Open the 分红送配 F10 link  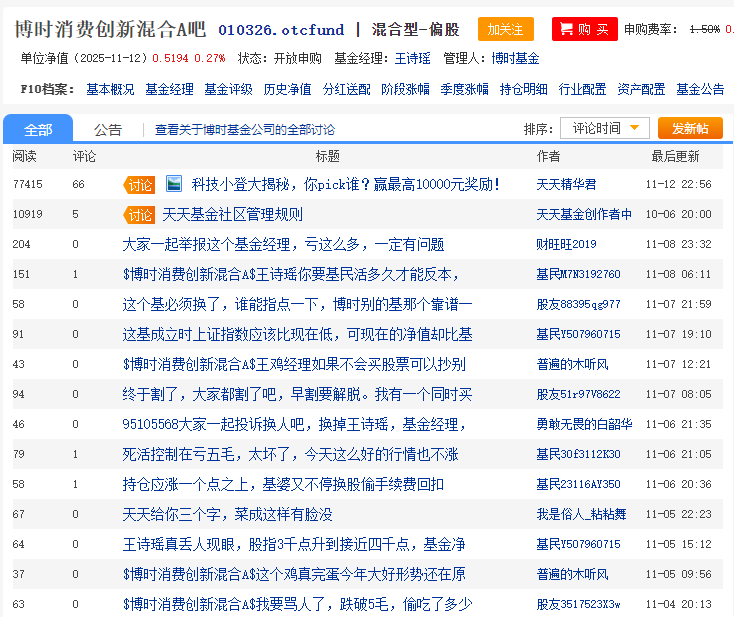pos(346,89)
